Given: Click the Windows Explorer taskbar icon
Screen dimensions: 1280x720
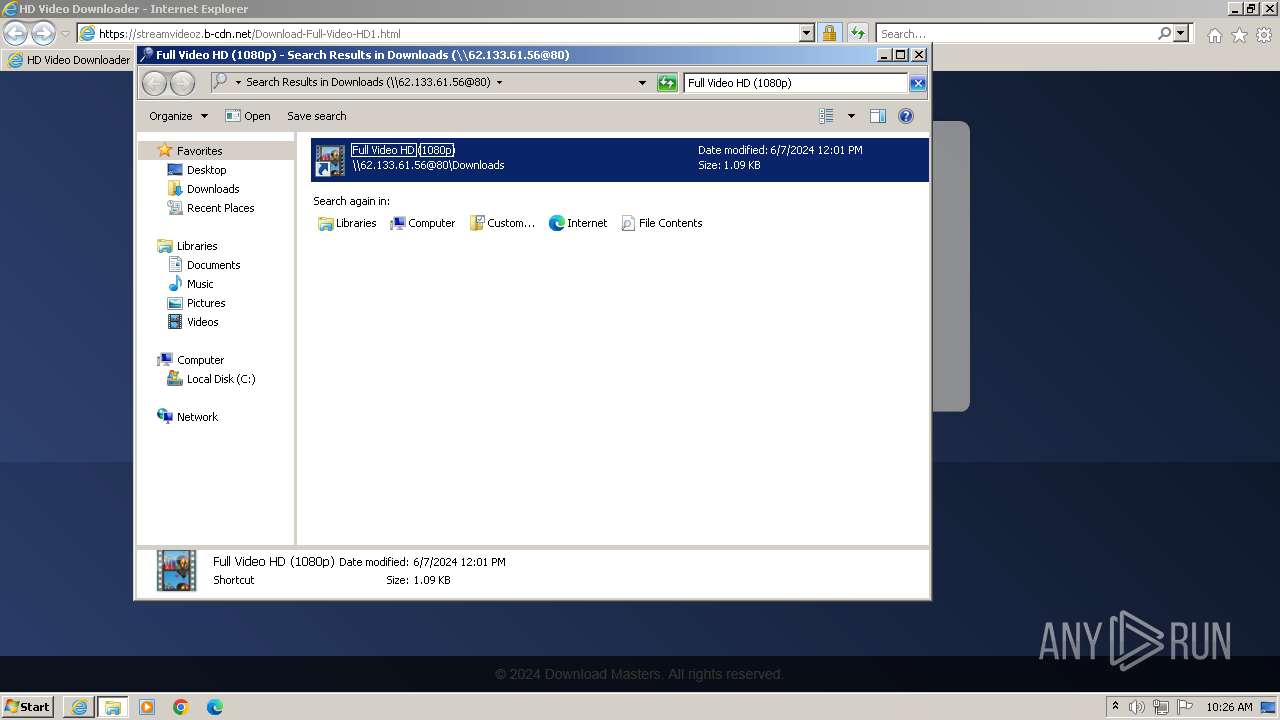Looking at the screenshot, I should pyautogui.click(x=112, y=707).
